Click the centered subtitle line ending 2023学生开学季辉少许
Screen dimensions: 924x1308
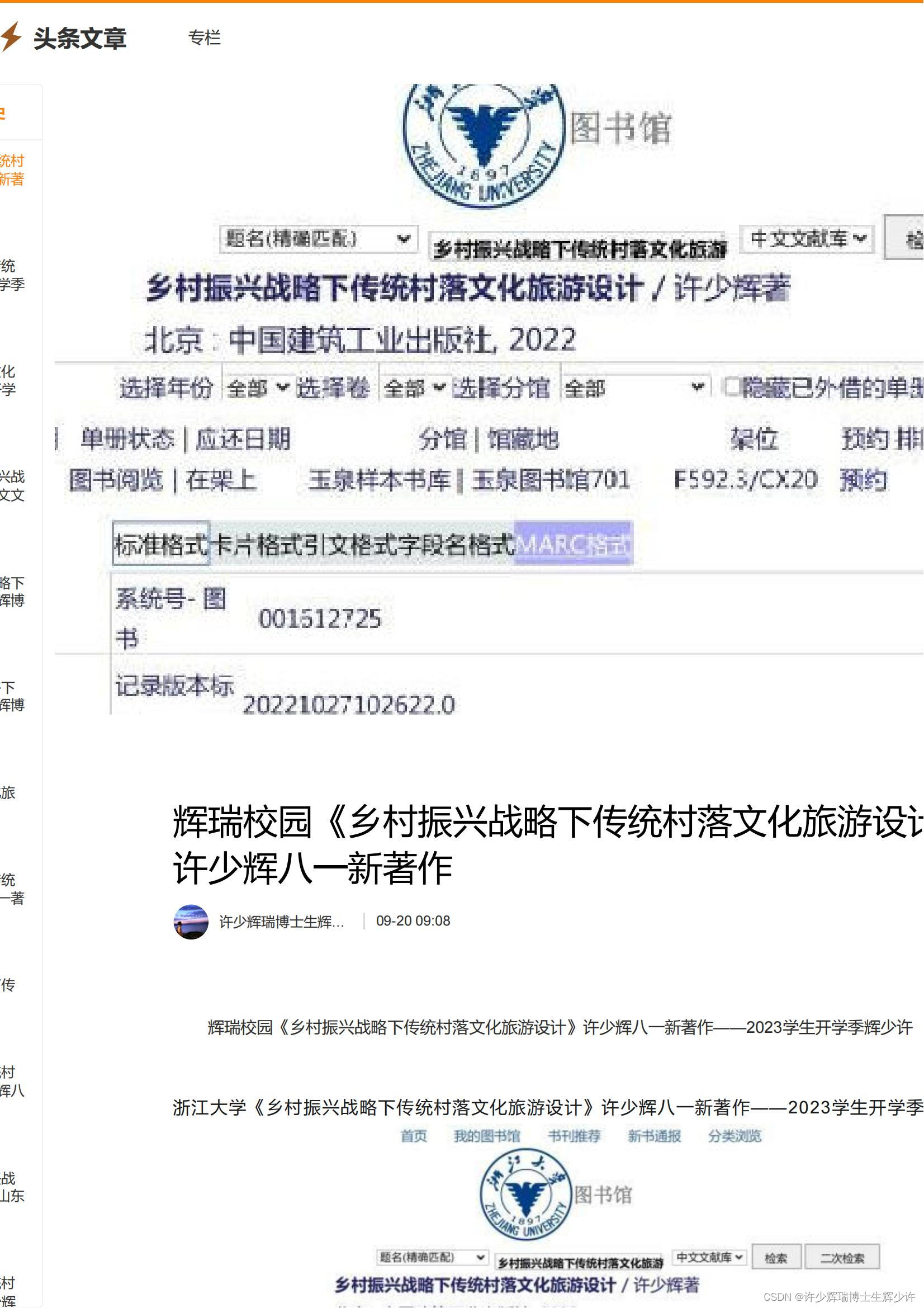coord(560,1027)
